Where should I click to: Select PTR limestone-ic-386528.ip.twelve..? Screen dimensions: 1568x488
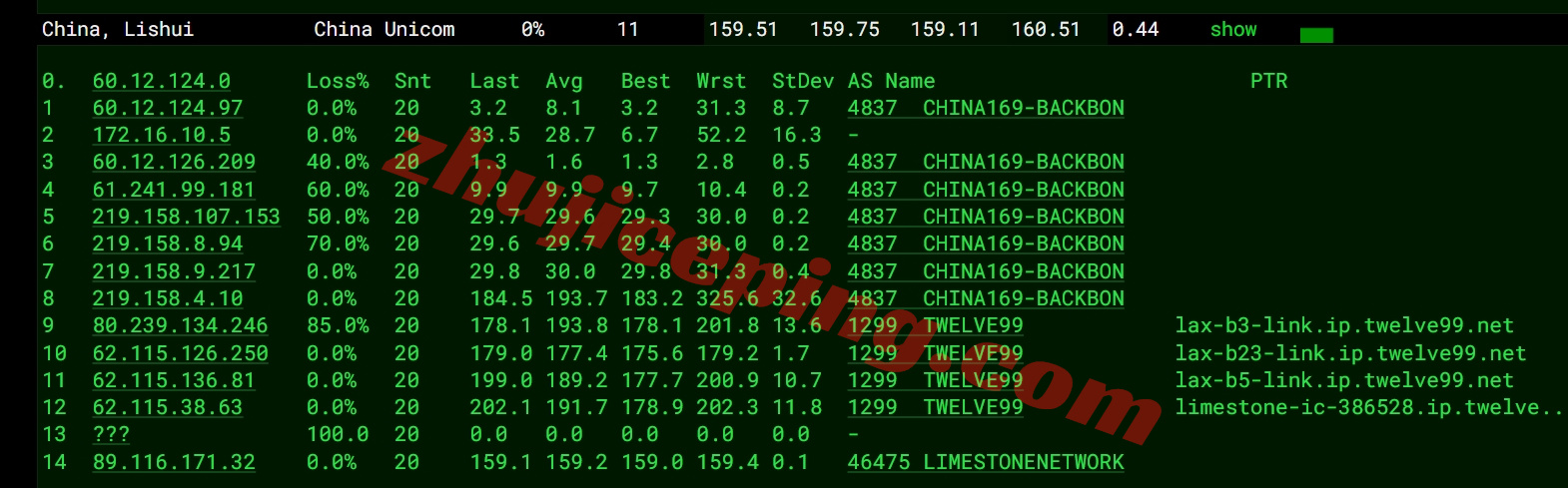[x=1368, y=407]
